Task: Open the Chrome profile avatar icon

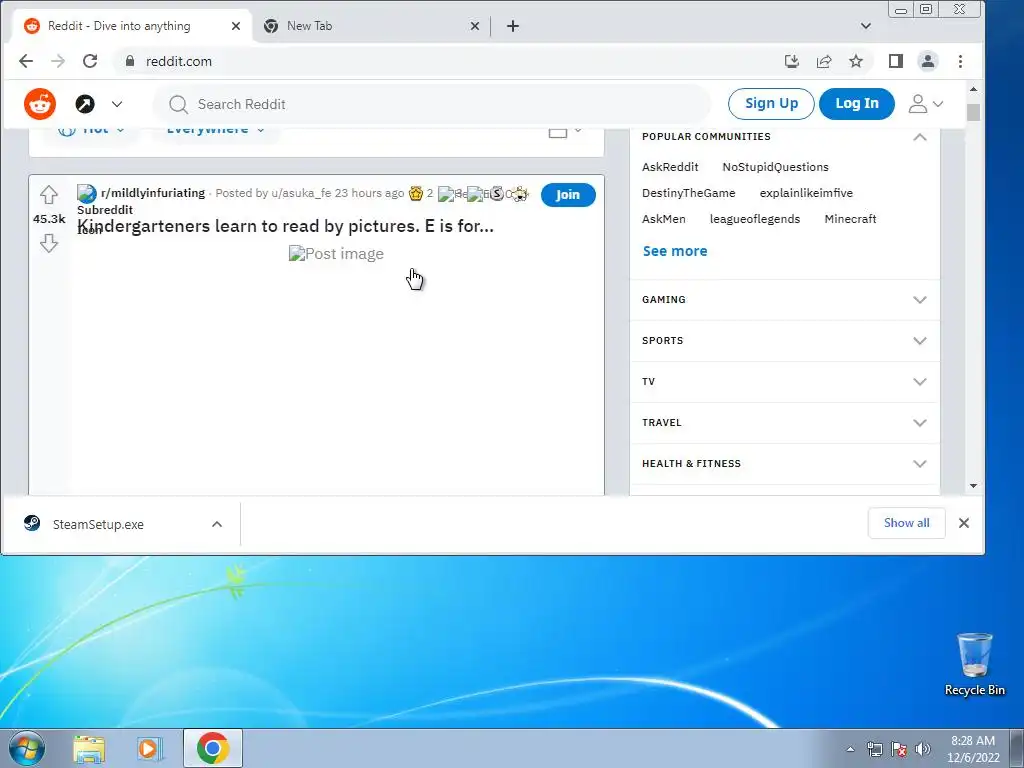Action: point(927,61)
